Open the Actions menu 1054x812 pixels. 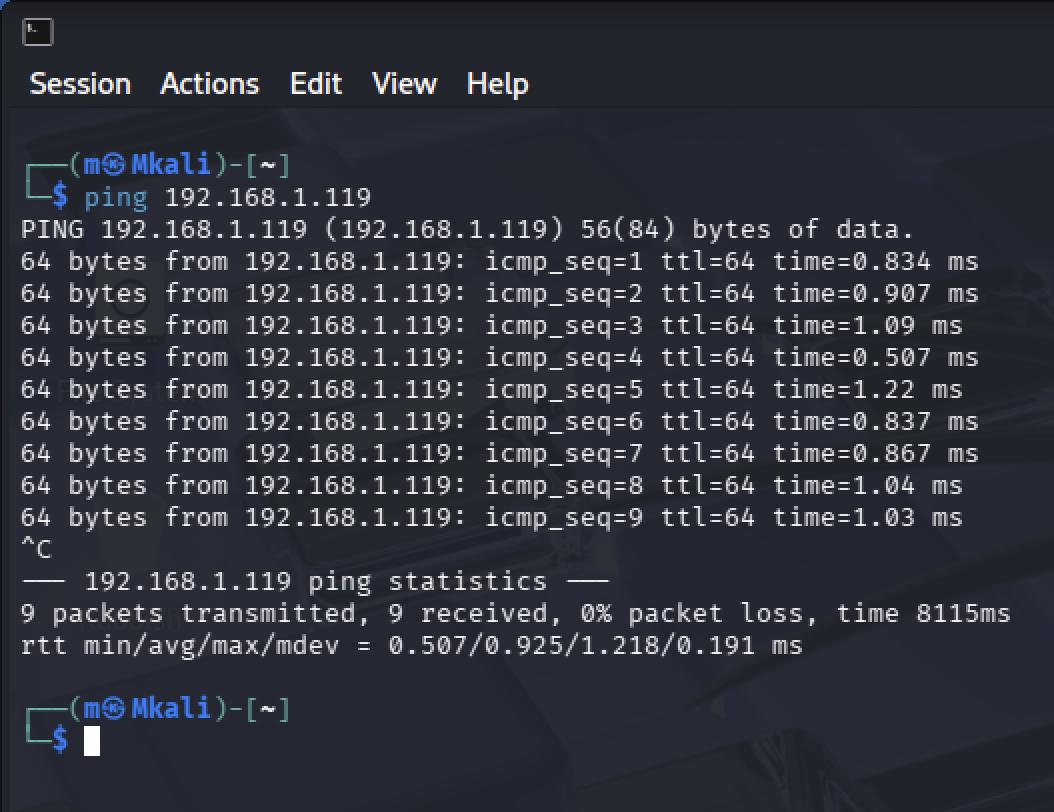click(x=210, y=84)
